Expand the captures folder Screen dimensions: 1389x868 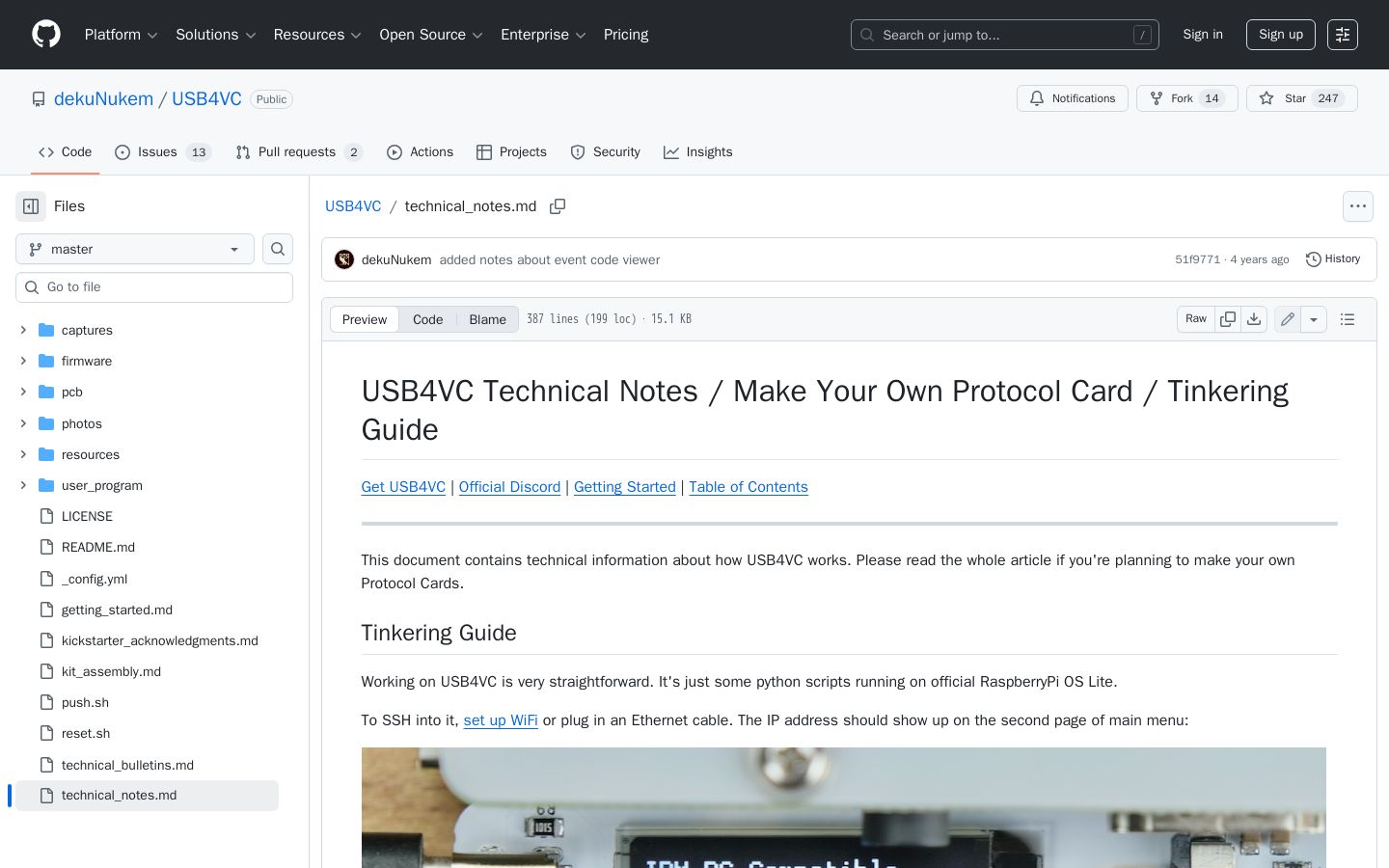[x=23, y=330]
